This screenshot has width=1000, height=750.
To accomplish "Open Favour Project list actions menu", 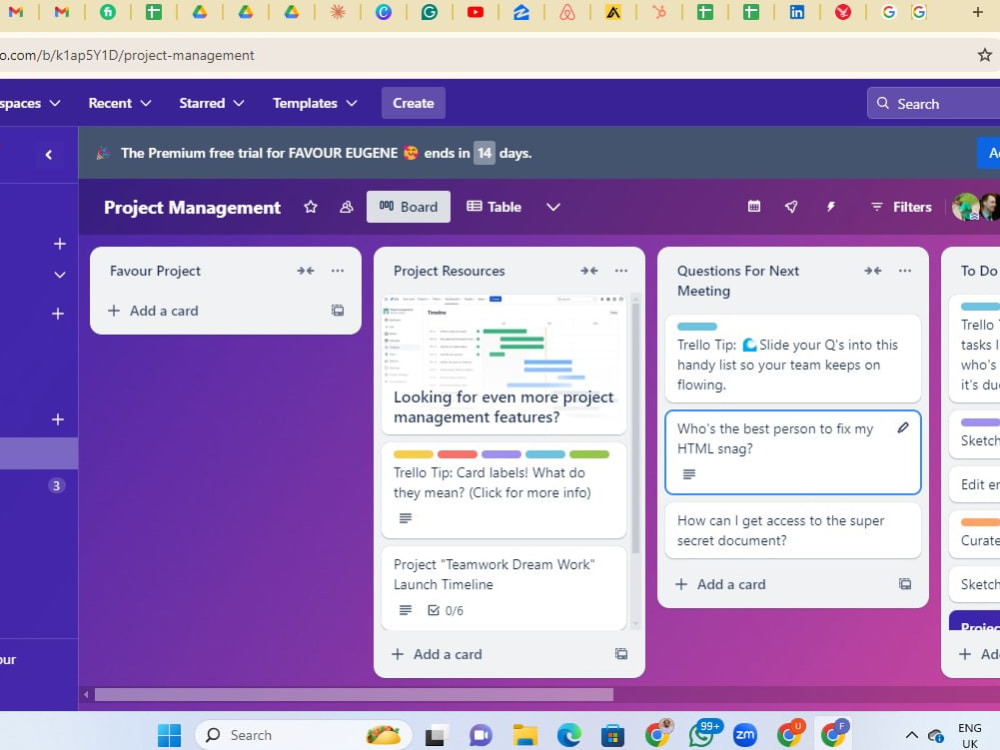I will (x=337, y=270).
